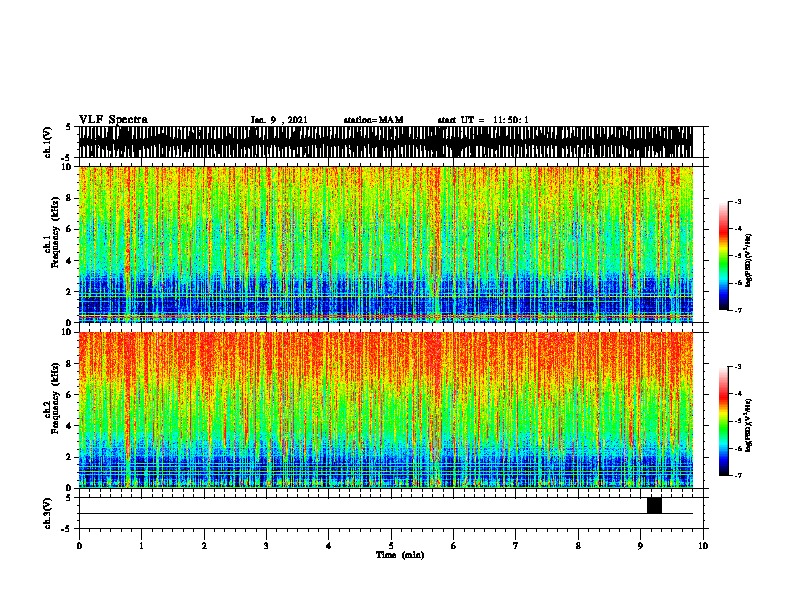Click the ch.1 black waveform strip
This screenshot has width=792, height=612.
coord(385,142)
